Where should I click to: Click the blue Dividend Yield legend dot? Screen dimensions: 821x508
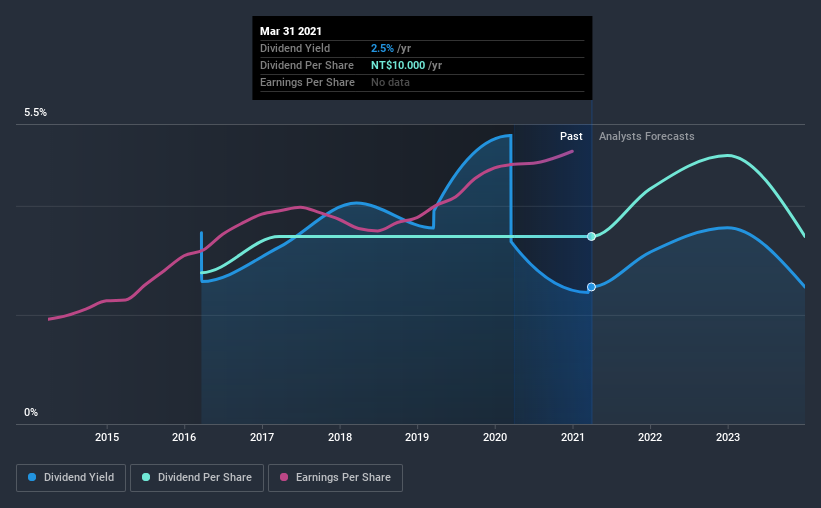pyautogui.click(x=32, y=477)
